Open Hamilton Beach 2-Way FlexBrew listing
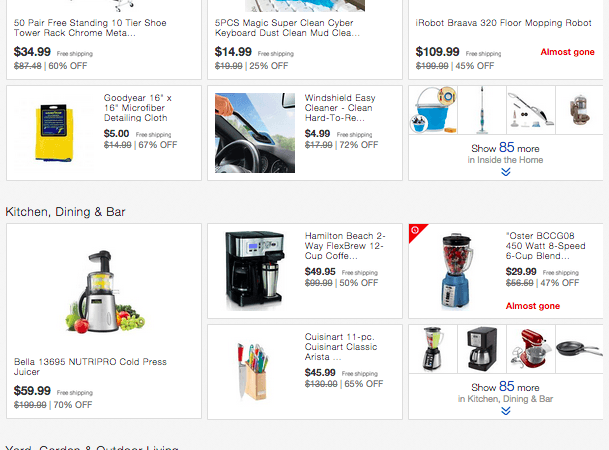The width and height of the screenshot is (609, 450). click(x=345, y=246)
